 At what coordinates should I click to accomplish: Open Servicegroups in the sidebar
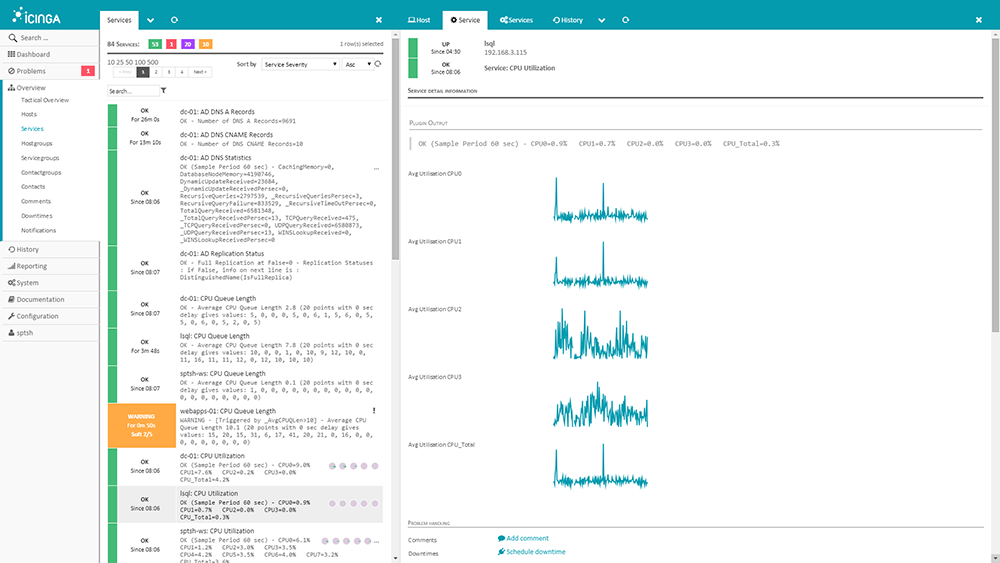coord(40,157)
